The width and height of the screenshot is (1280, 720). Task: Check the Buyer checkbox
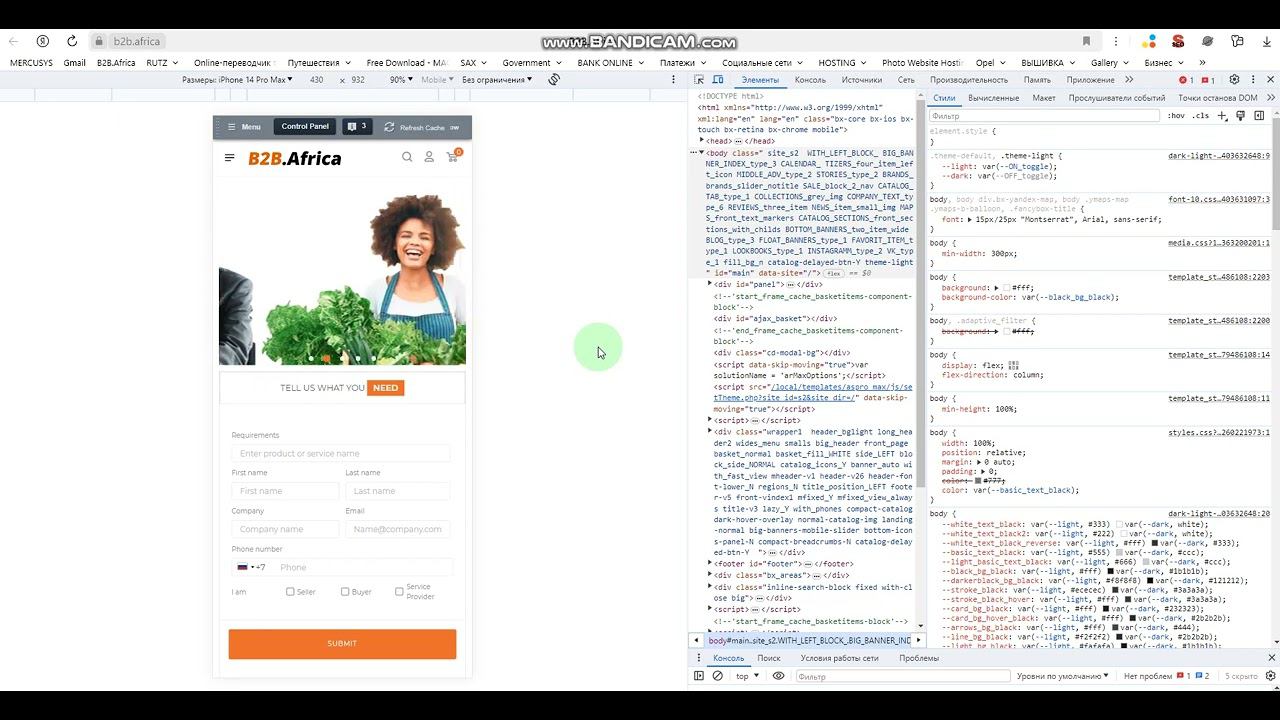point(345,592)
